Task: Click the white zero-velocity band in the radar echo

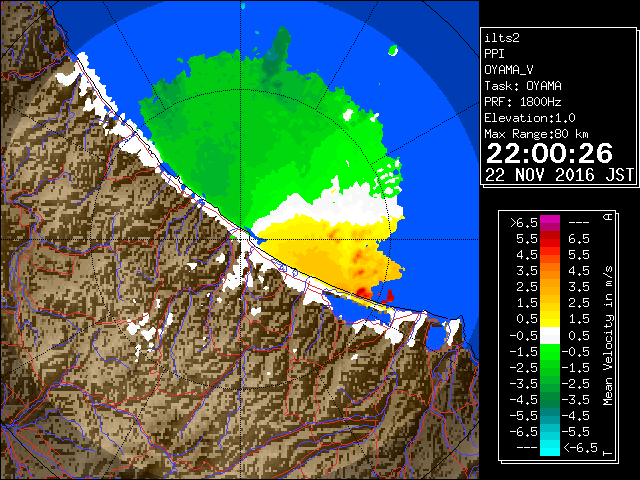Action: (x=343, y=204)
